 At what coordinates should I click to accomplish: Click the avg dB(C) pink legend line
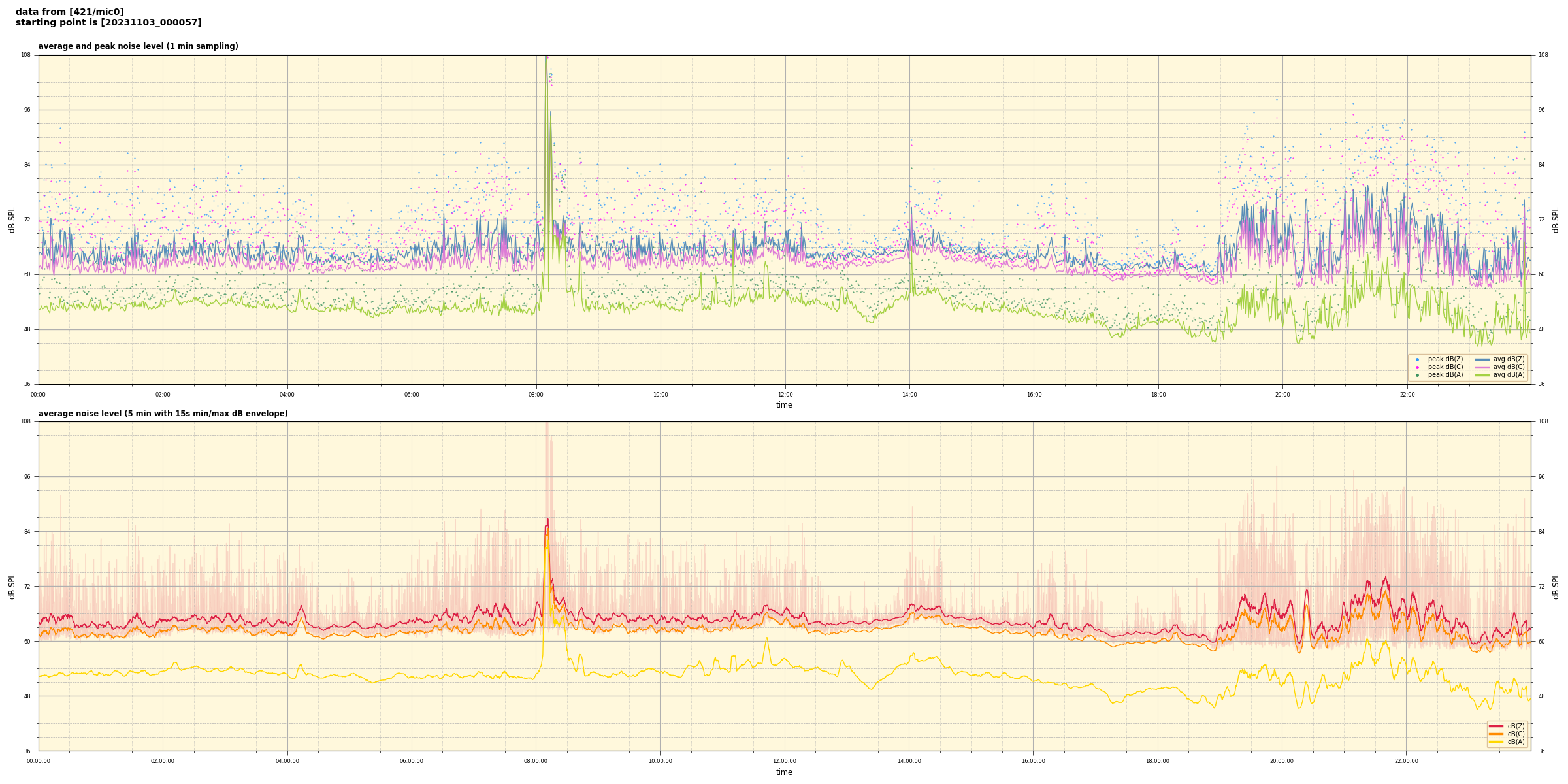click(x=1482, y=367)
